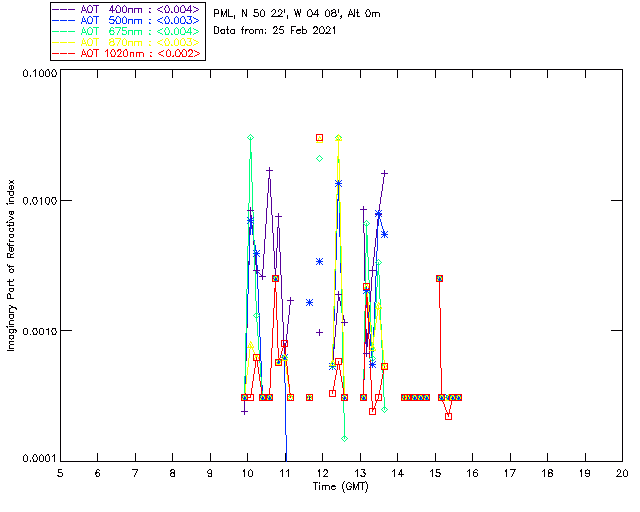
Task: Click the lowest red square near 15.4 GMT
Action: pyautogui.click(x=449, y=416)
